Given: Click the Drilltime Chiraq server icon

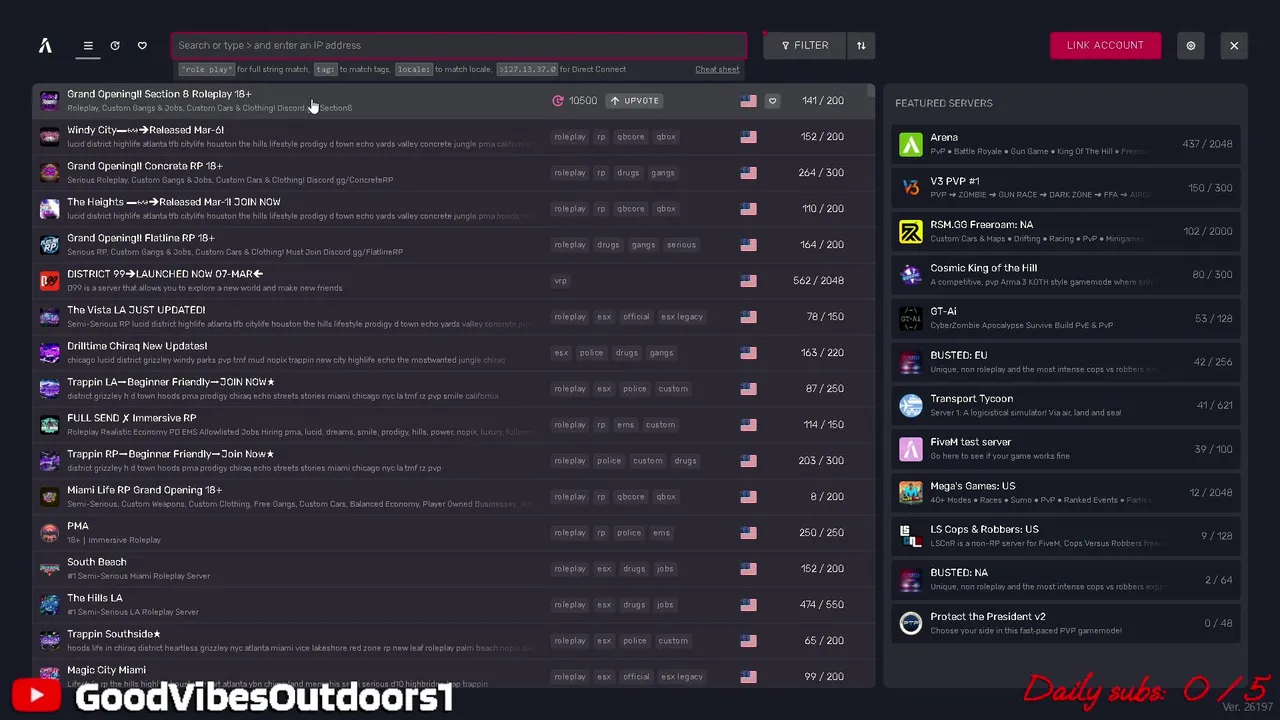Looking at the screenshot, I should (x=49, y=352).
